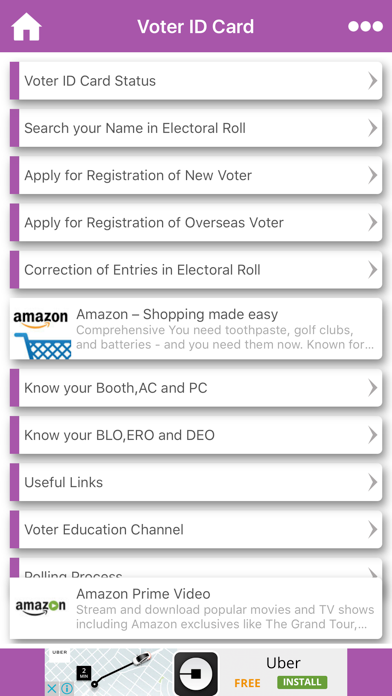Expand chevron for Voter ID Card Status
Screen dimensions: 392x696
372,81
